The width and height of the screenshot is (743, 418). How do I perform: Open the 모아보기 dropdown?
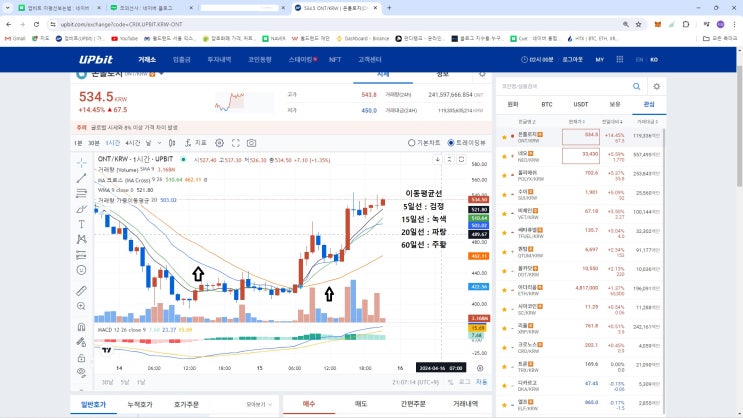pos(259,404)
